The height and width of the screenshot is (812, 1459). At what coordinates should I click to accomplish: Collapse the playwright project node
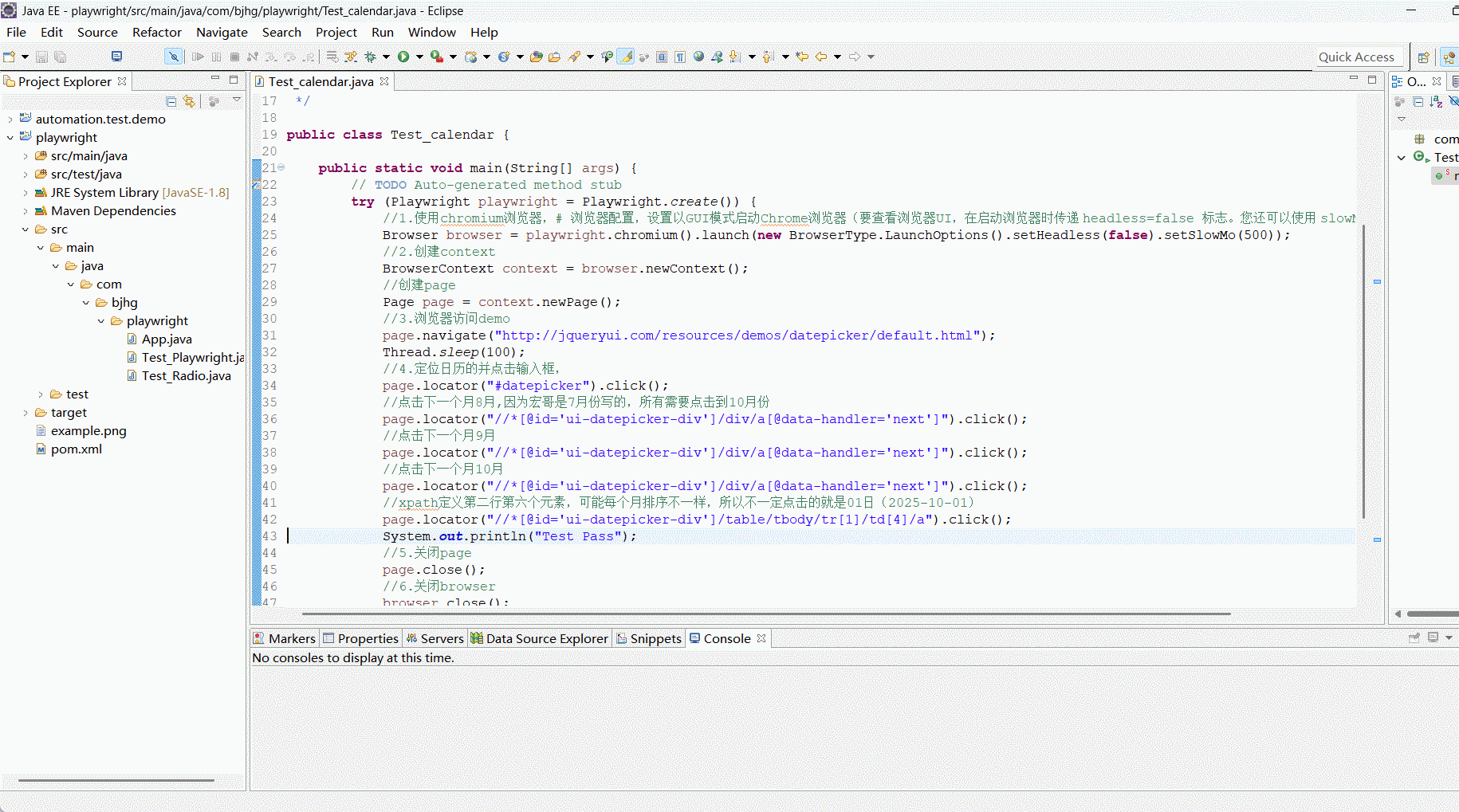point(10,138)
